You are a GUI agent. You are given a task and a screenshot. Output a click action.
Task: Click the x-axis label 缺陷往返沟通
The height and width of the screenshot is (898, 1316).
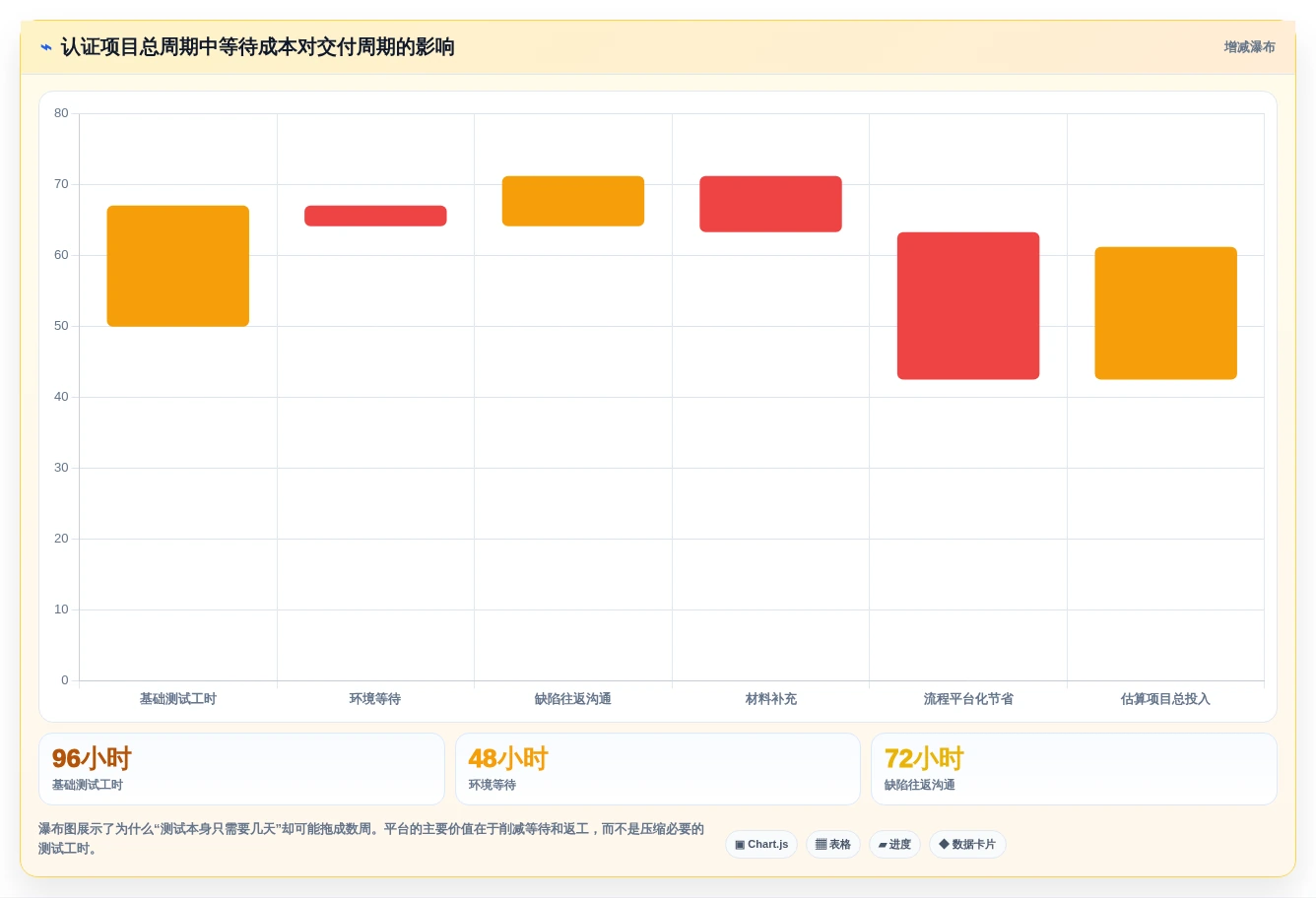(x=573, y=699)
